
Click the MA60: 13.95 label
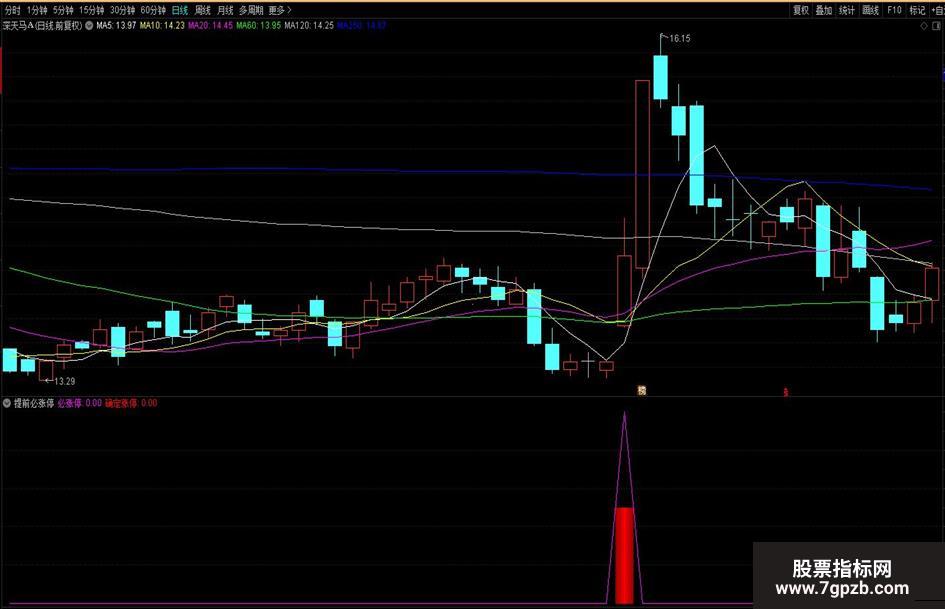pyautogui.click(x=259, y=26)
